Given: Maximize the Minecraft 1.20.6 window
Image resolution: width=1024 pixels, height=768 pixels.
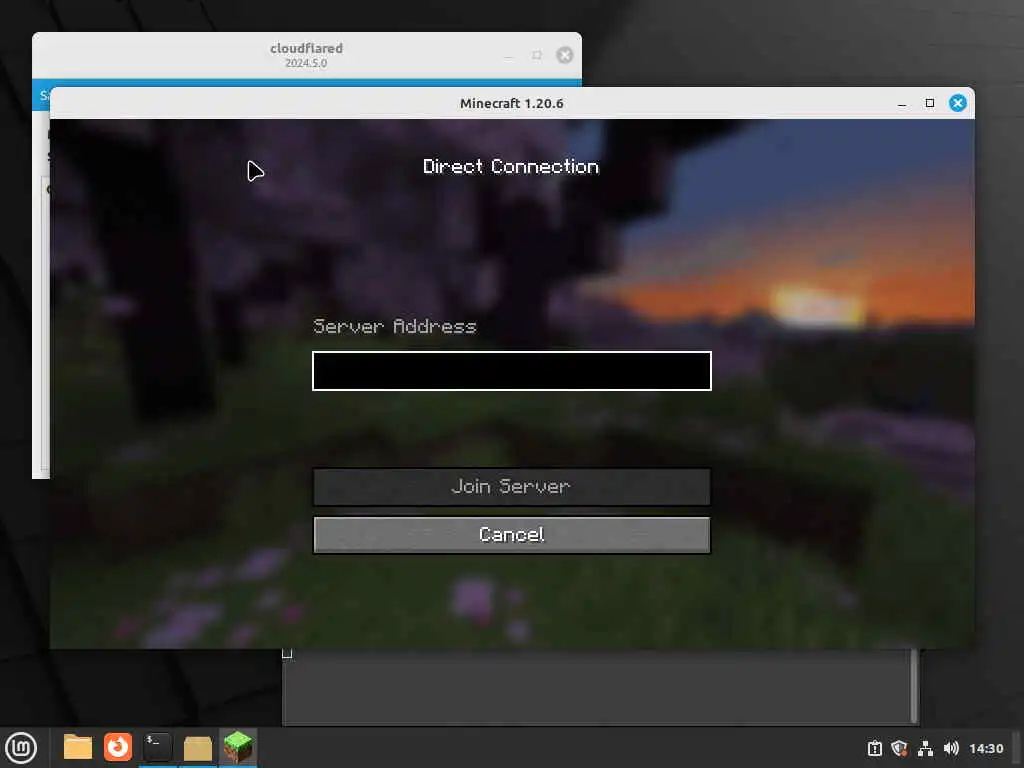Looking at the screenshot, I should 930,103.
